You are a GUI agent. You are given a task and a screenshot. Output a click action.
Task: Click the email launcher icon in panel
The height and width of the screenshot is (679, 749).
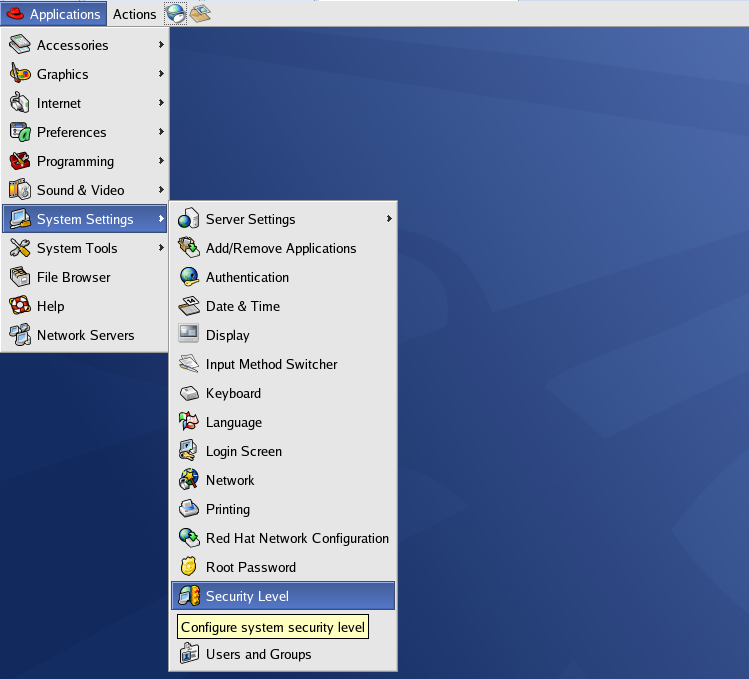(x=200, y=13)
